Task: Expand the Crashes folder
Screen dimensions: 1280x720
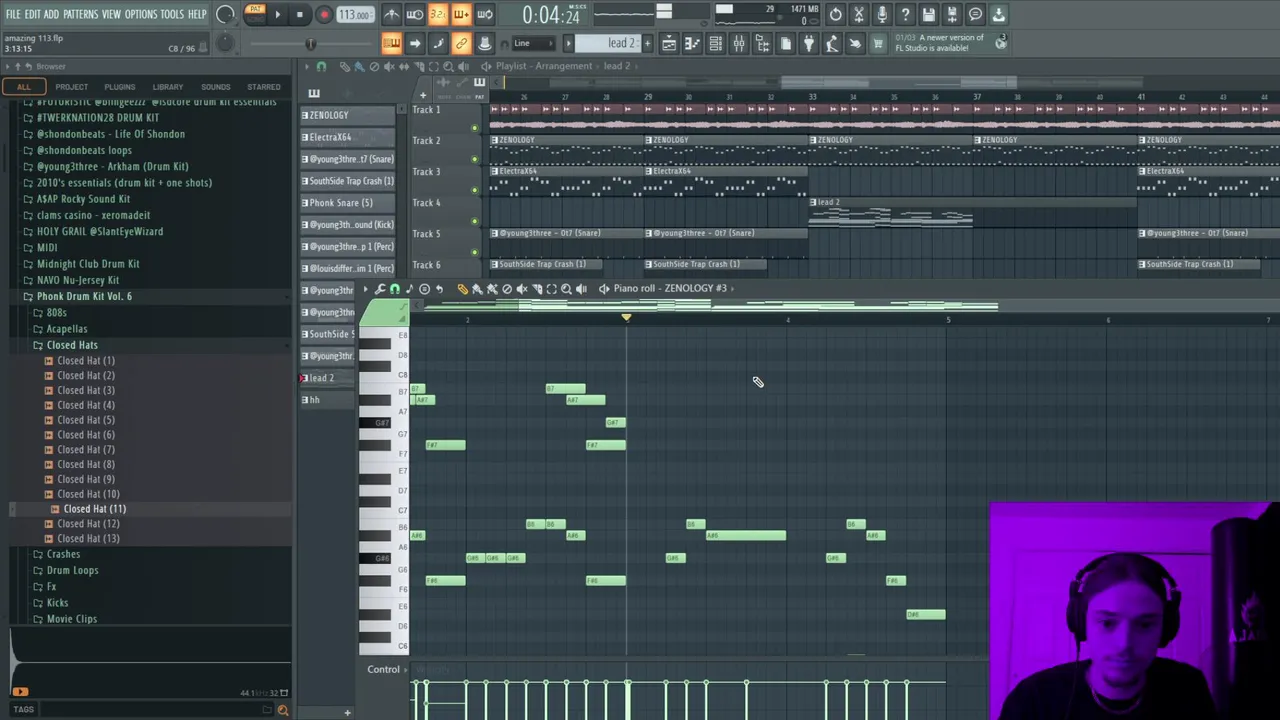Action: [63, 554]
